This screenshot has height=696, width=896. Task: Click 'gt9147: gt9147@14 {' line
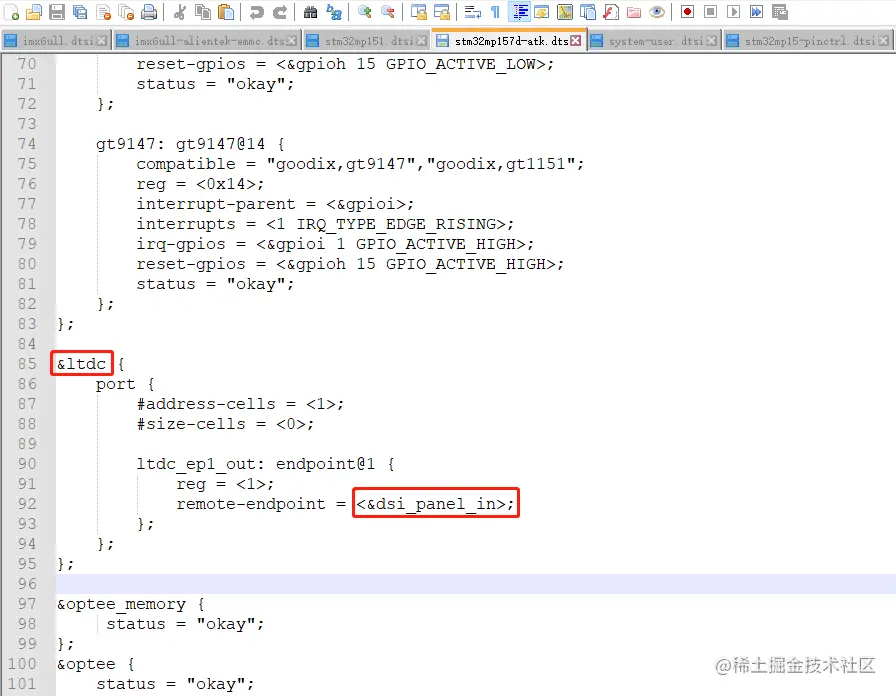(x=190, y=143)
